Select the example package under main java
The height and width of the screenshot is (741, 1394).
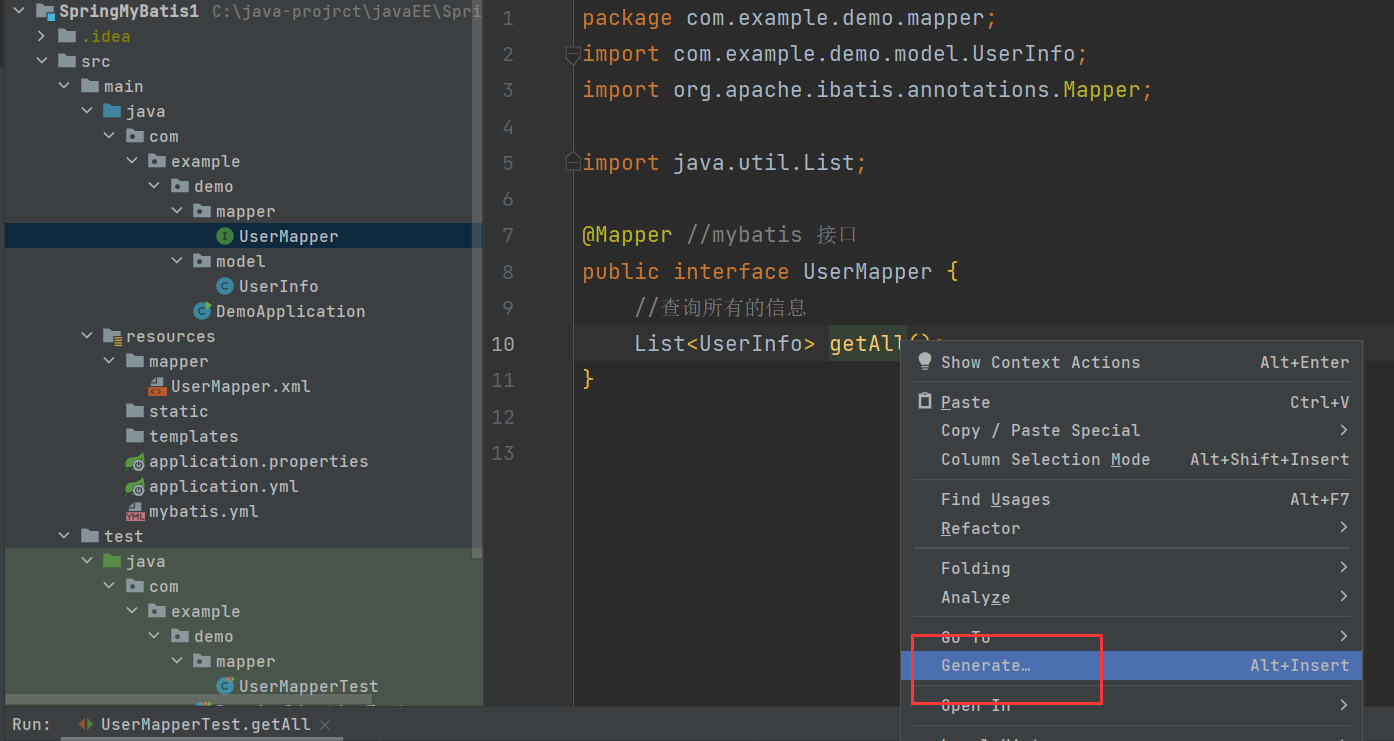[x=205, y=161]
